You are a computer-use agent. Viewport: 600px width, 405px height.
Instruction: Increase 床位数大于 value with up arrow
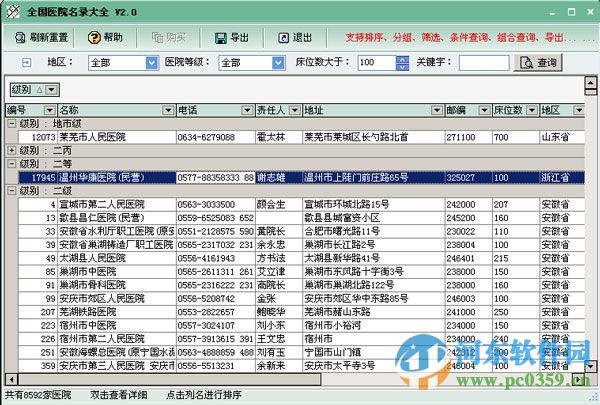point(402,59)
